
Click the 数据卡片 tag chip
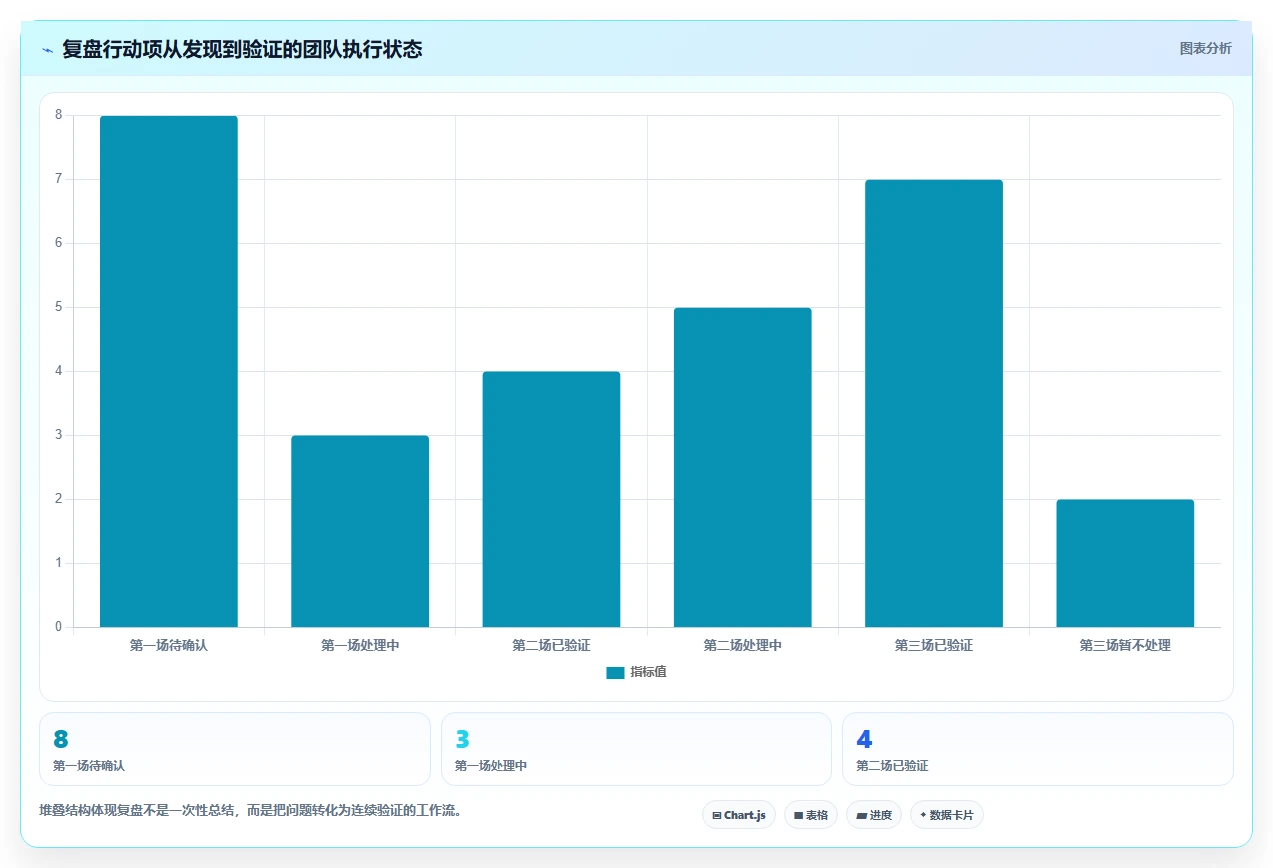(x=946, y=815)
